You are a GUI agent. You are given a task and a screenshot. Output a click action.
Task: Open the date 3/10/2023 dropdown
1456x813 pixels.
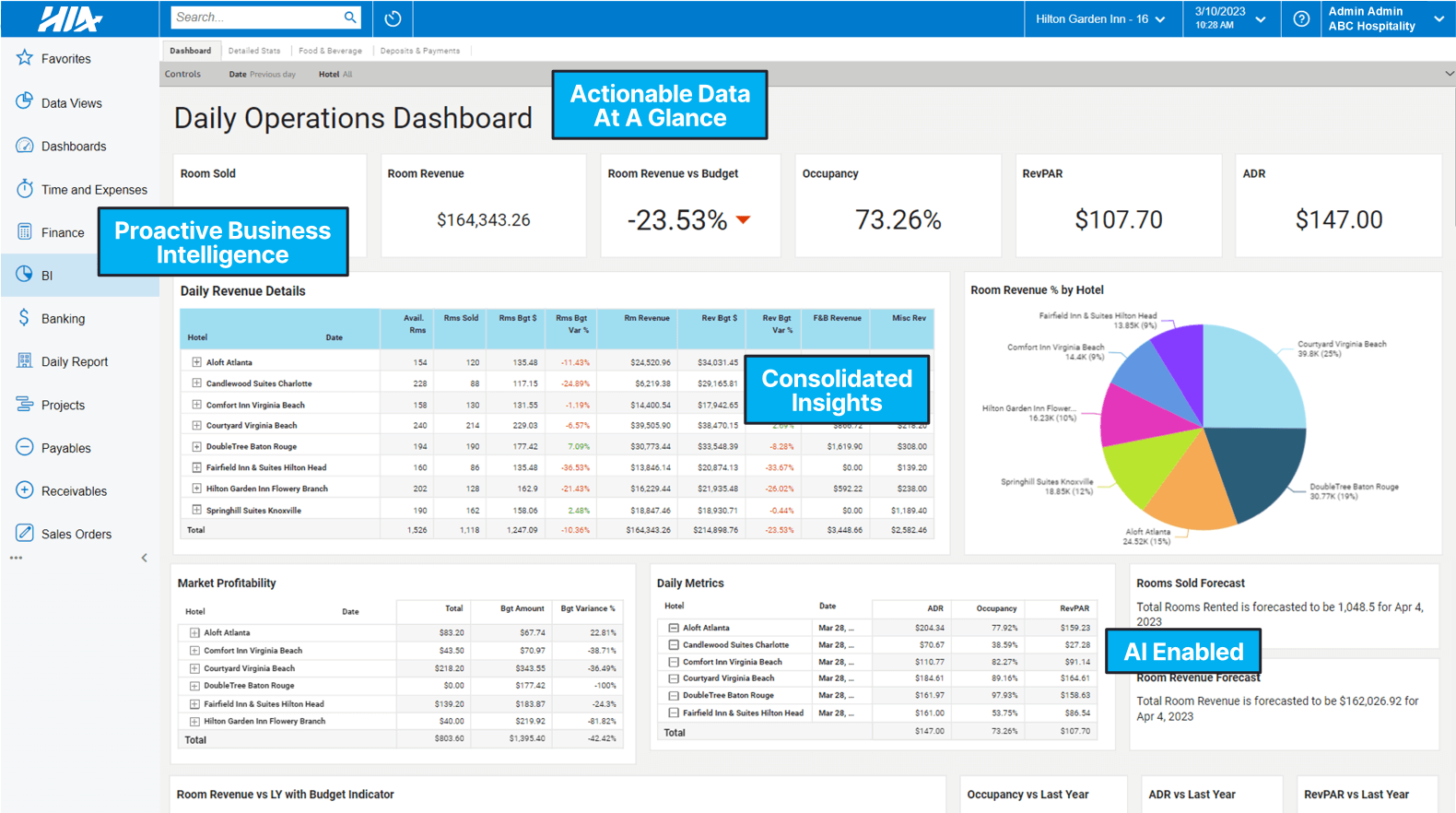pyautogui.click(x=1231, y=18)
